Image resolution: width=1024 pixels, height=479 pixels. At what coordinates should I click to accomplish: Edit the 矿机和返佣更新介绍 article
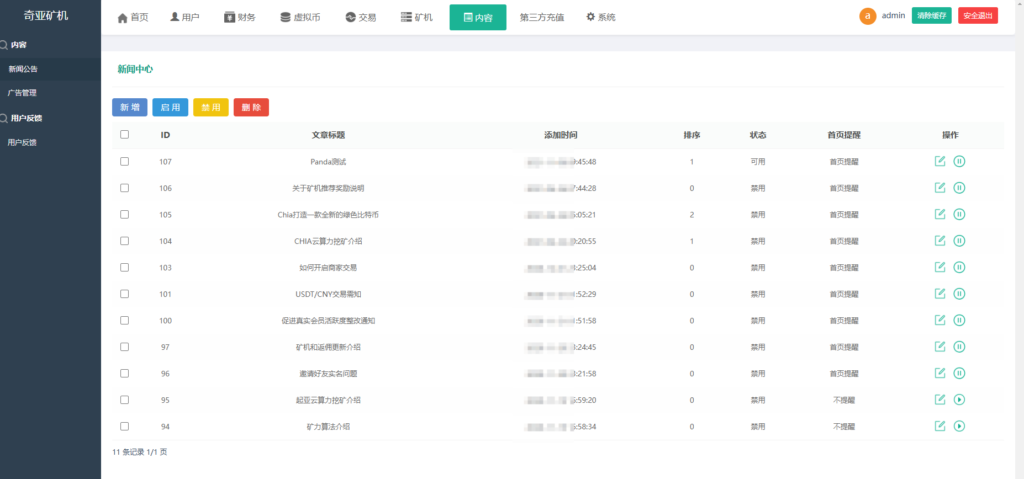pos(940,346)
